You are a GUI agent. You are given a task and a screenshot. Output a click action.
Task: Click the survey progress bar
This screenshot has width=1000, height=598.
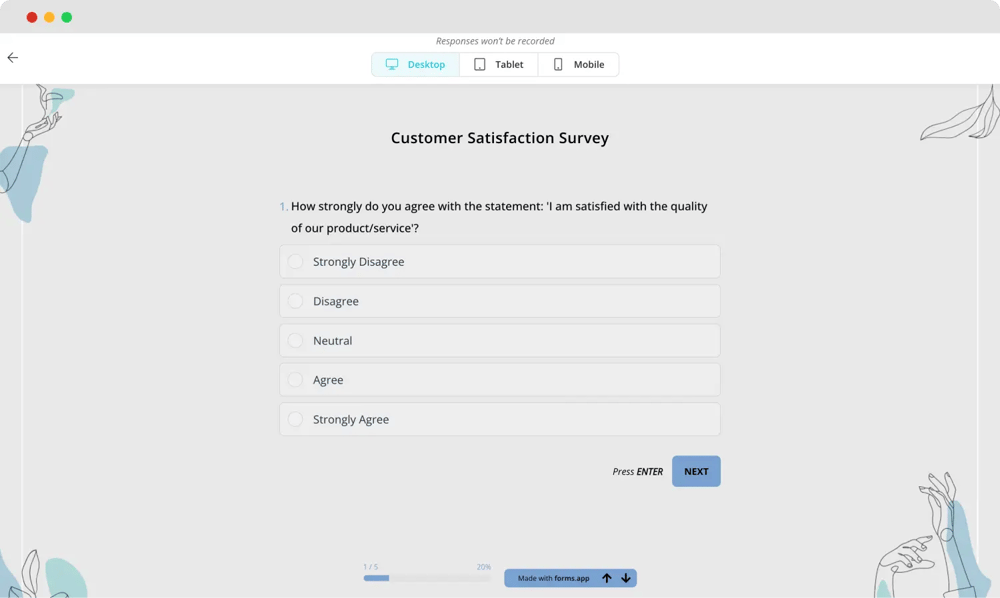(427, 578)
